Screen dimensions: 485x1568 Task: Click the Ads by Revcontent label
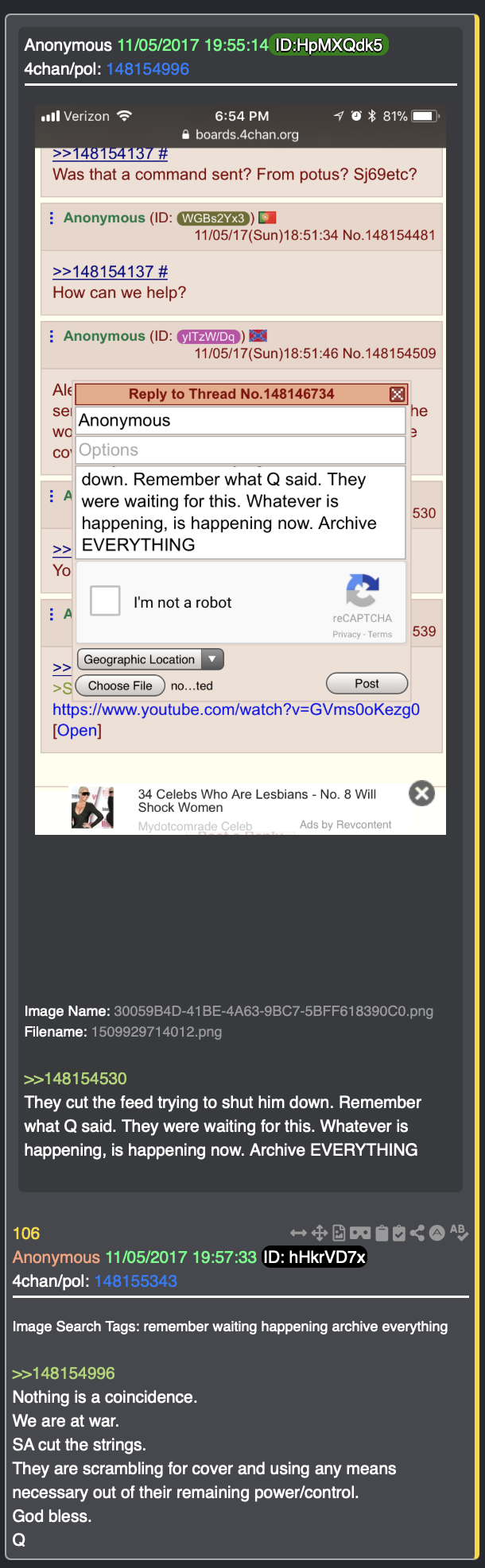[x=345, y=825]
